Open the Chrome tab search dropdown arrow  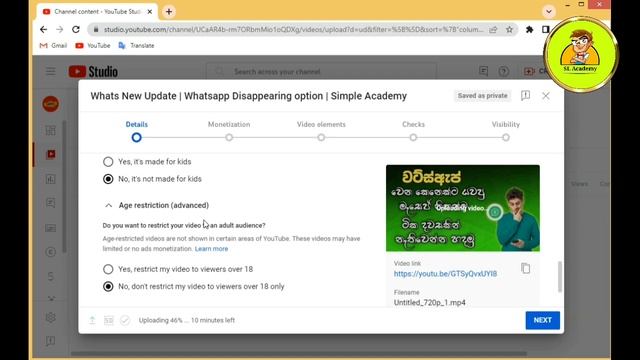point(549,11)
